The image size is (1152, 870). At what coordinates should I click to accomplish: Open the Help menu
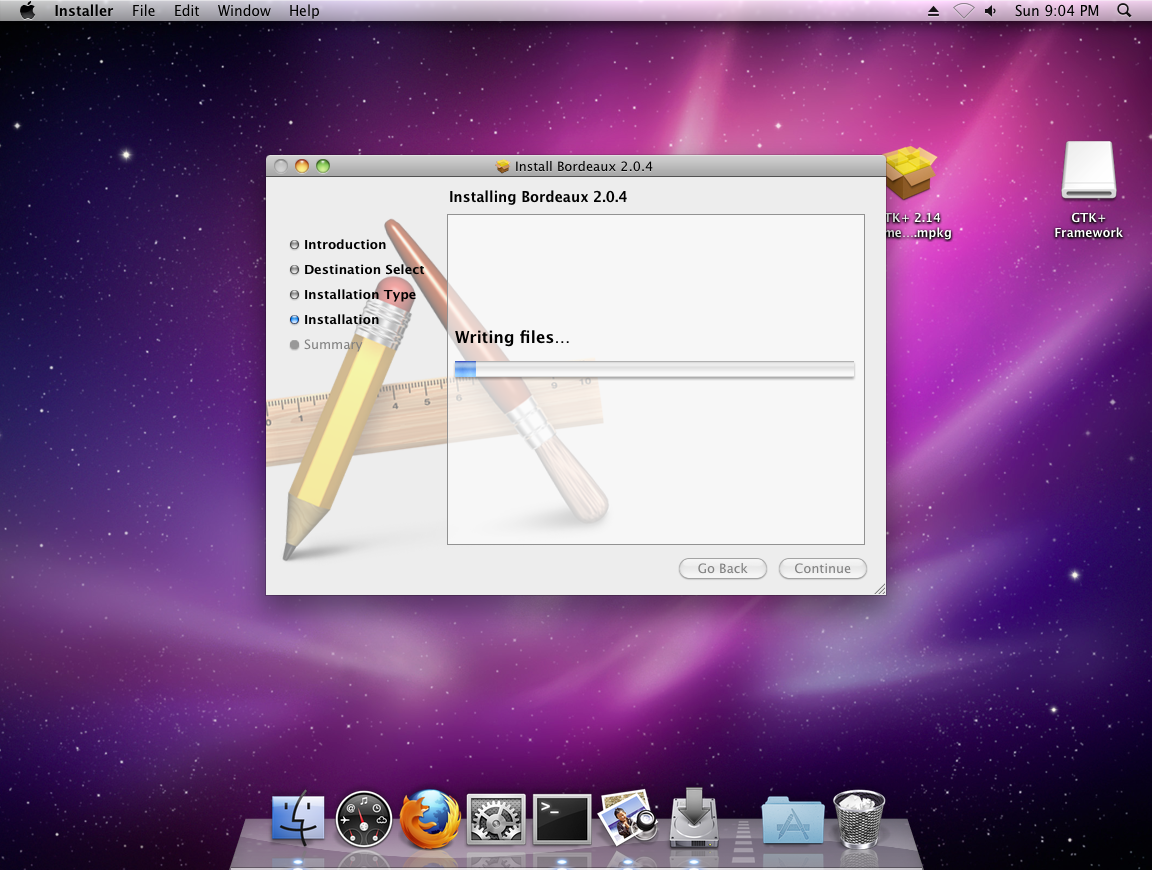pyautogui.click(x=304, y=10)
